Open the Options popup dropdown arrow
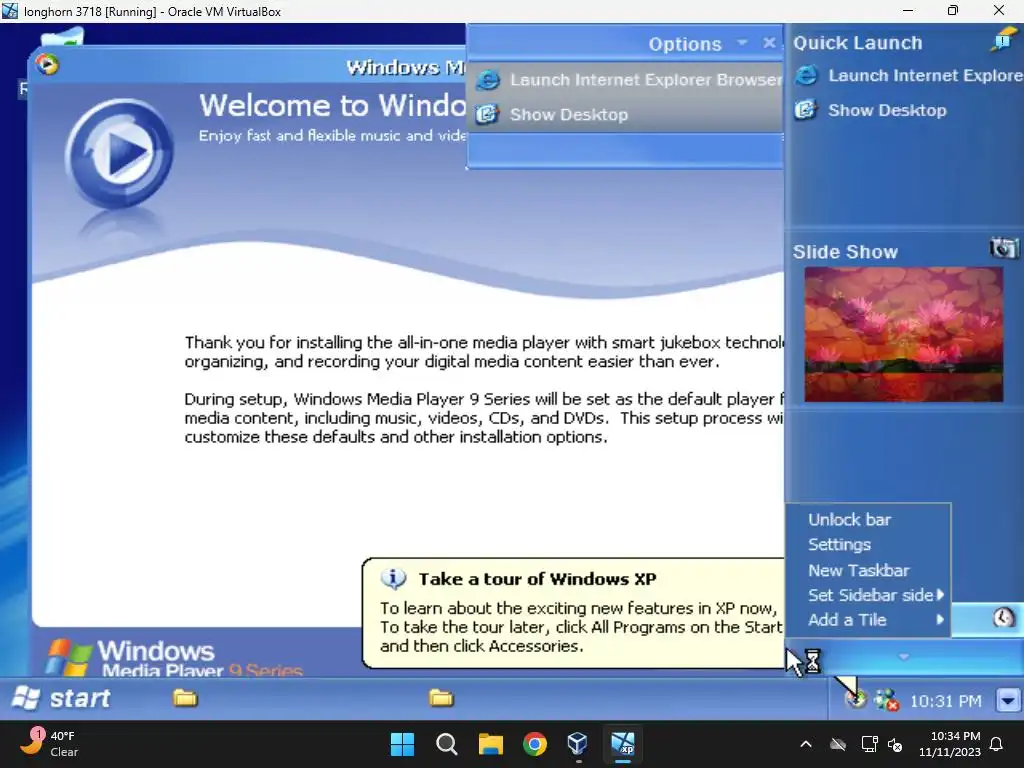 [x=742, y=42]
